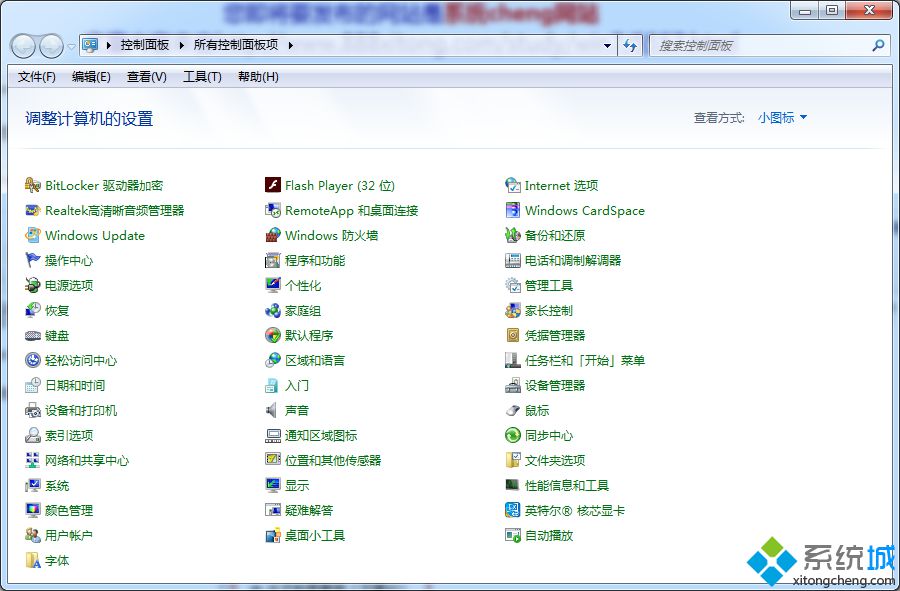Click the 日期和时间 clock icon
Viewport: 900px width, 591px height.
33,386
